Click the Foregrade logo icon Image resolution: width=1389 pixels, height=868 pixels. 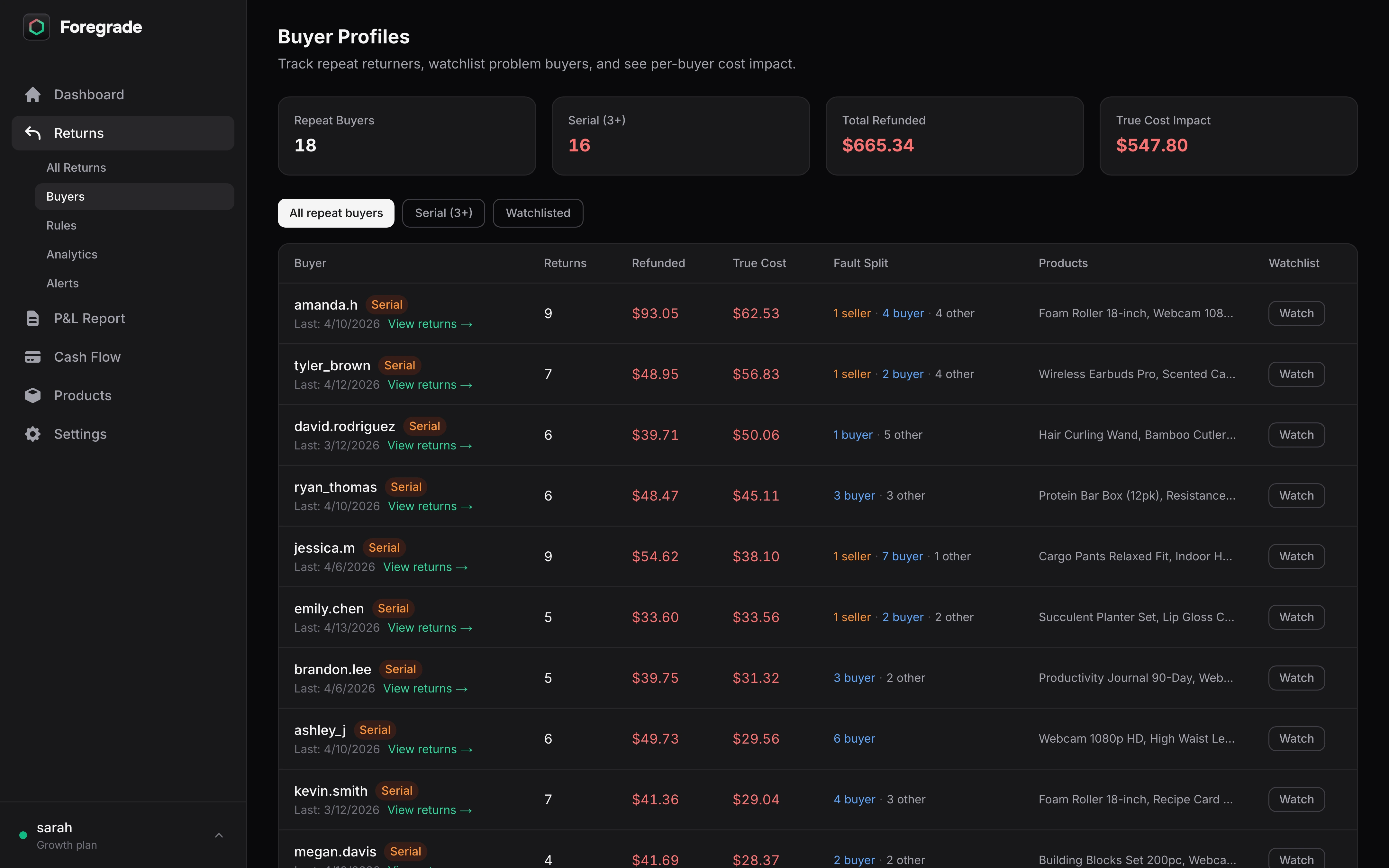[36, 26]
